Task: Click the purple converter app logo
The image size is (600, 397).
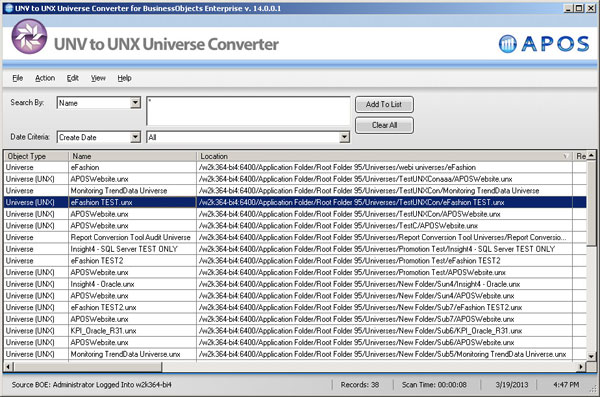Action: pyautogui.click(x=29, y=37)
